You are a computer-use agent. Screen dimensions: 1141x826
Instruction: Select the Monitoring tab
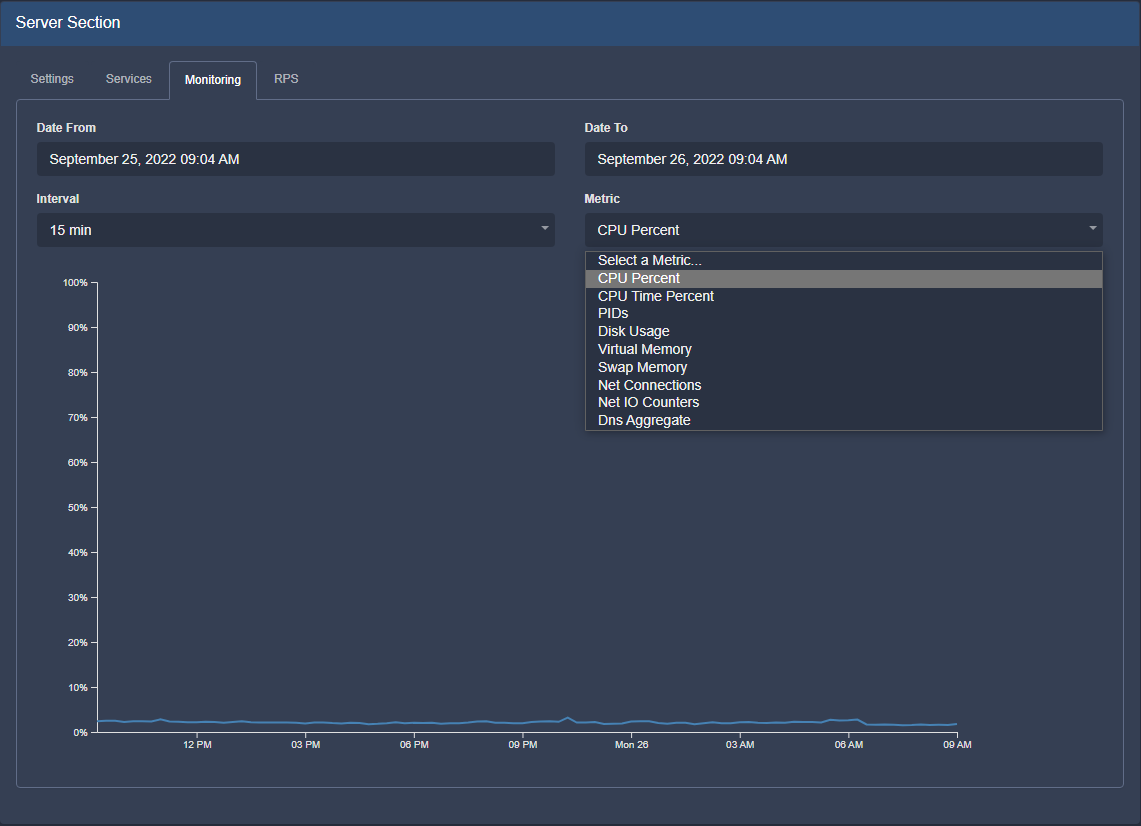point(212,80)
